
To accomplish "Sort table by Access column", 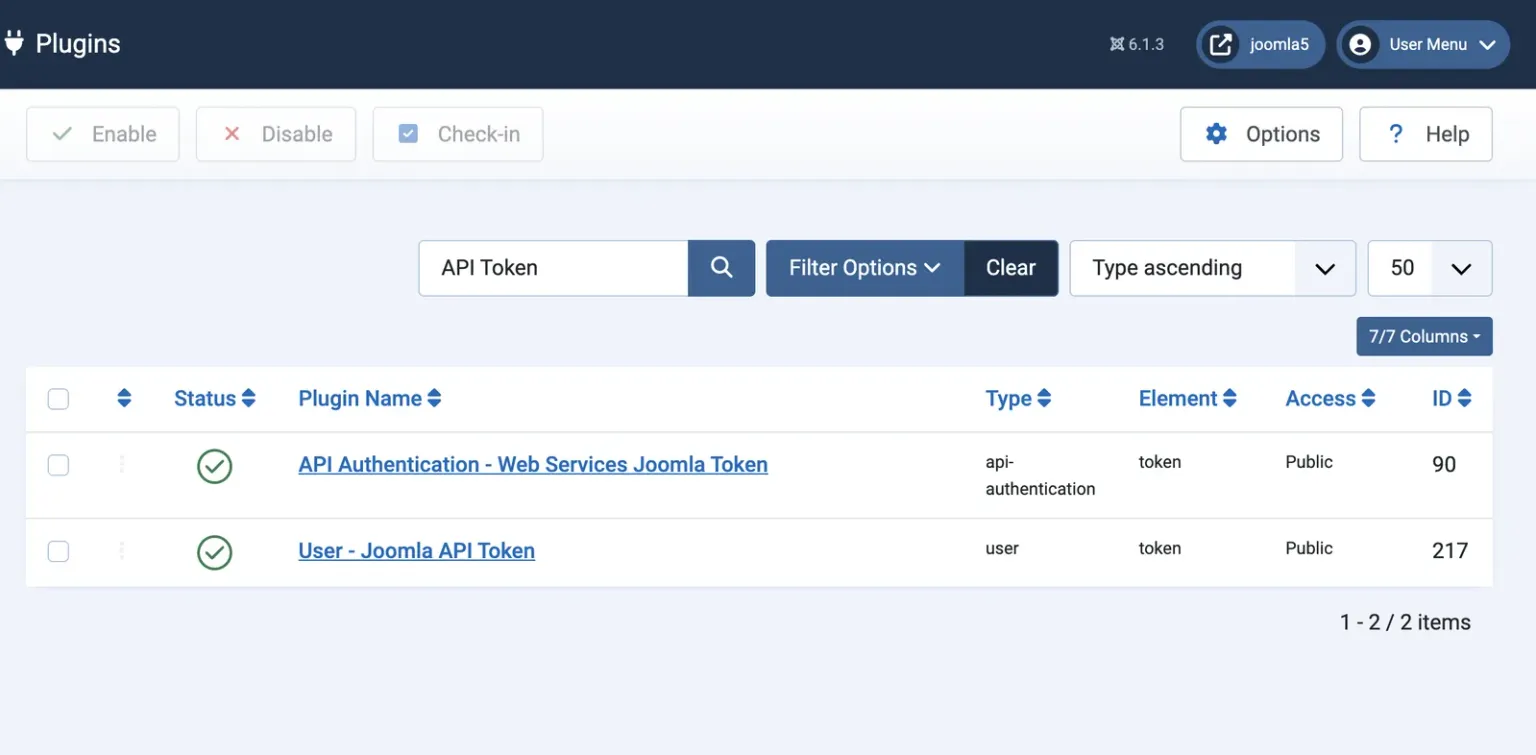I will [x=1330, y=398].
